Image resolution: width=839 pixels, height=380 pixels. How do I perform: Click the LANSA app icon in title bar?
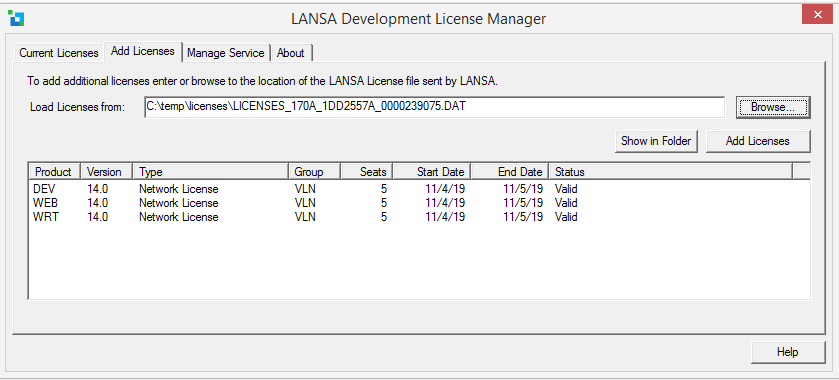(16, 18)
